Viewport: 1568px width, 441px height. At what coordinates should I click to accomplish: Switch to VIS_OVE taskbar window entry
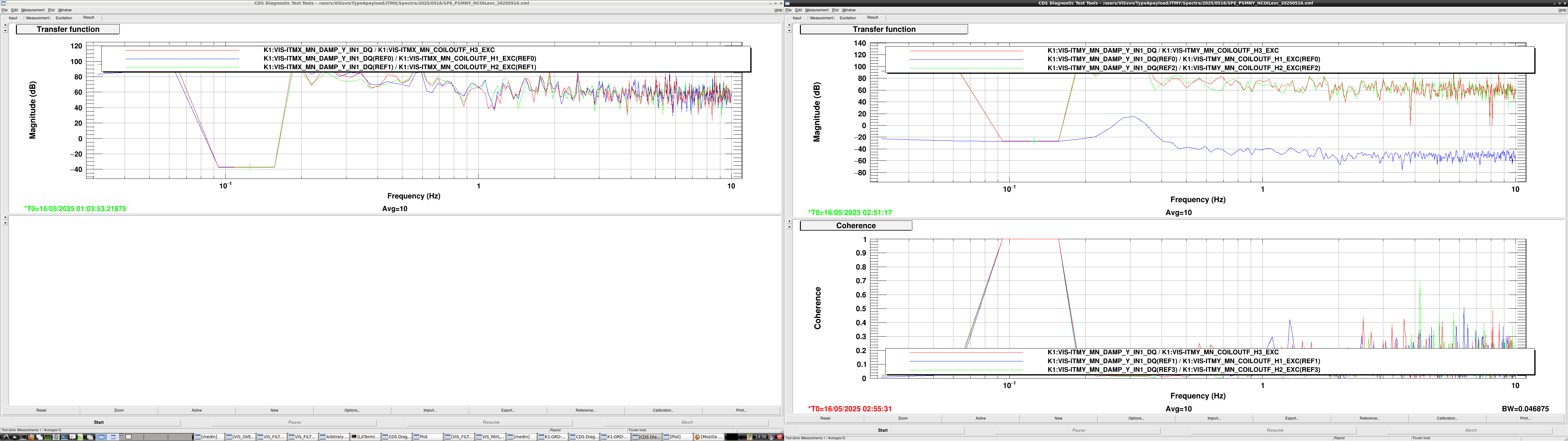click(x=240, y=437)
